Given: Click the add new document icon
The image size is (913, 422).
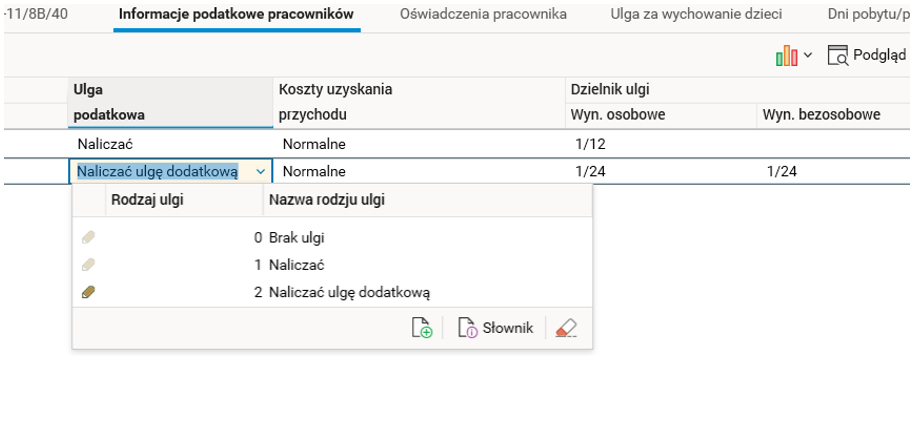Looking at the screenshot, I should pos(422,328).
